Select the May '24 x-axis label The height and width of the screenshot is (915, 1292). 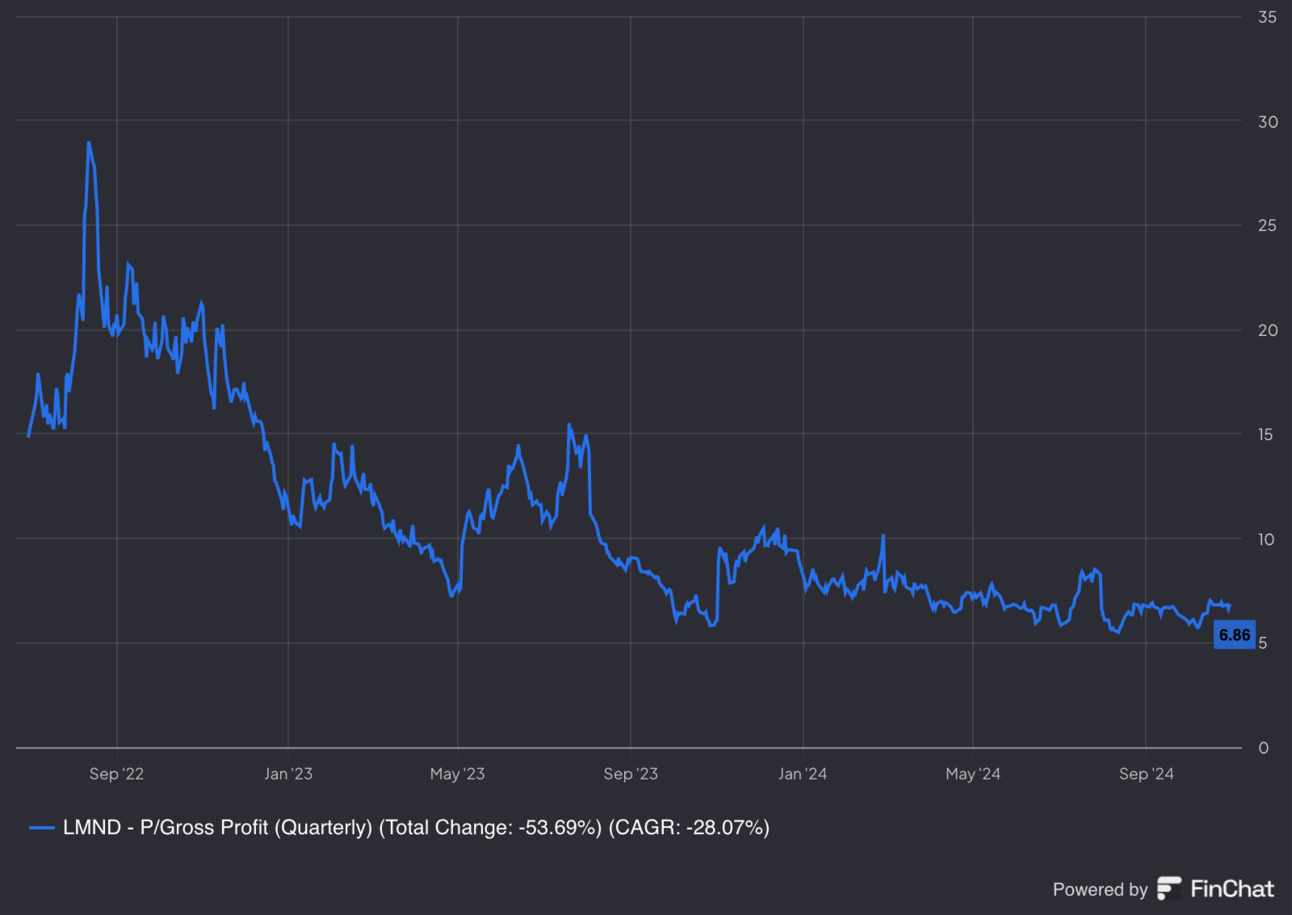[x=973, y=774]
